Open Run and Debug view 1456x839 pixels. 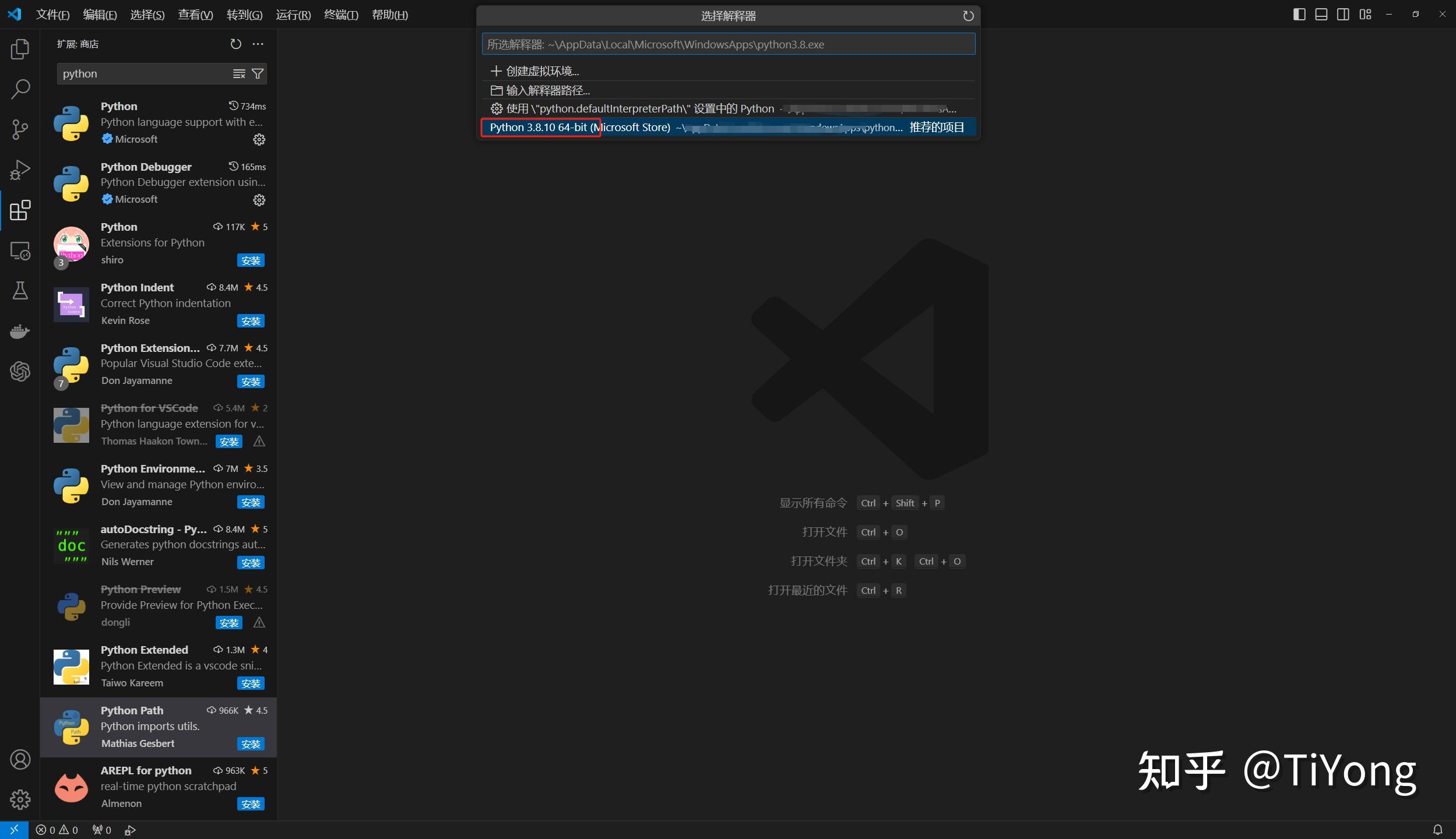coord(20,170)
